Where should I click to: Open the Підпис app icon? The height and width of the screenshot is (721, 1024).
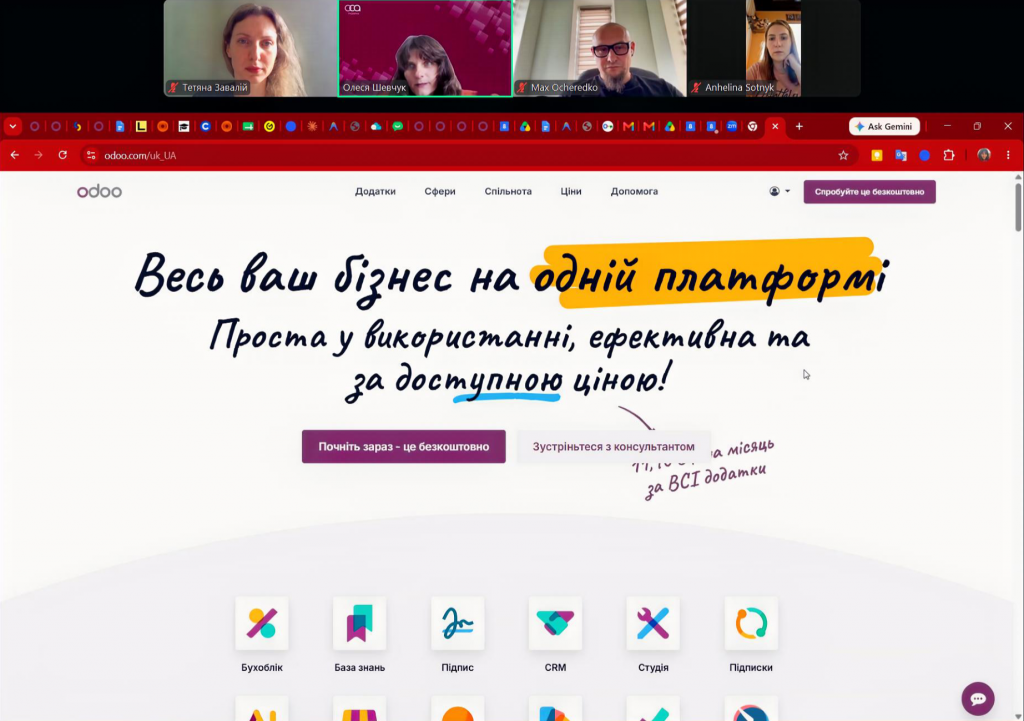[457, 623]
